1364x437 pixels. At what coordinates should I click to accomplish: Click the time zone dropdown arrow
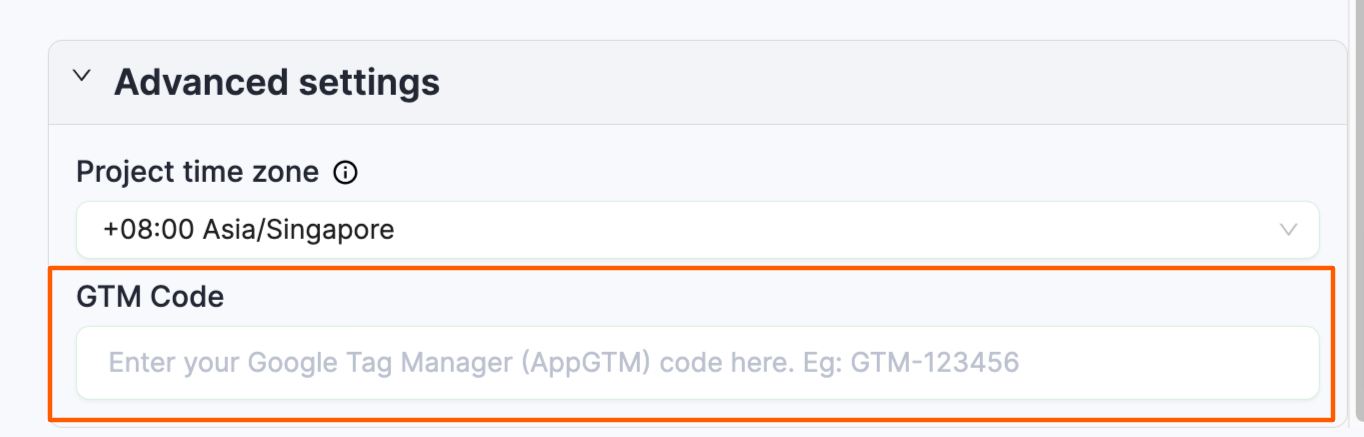coord(1289,230)
